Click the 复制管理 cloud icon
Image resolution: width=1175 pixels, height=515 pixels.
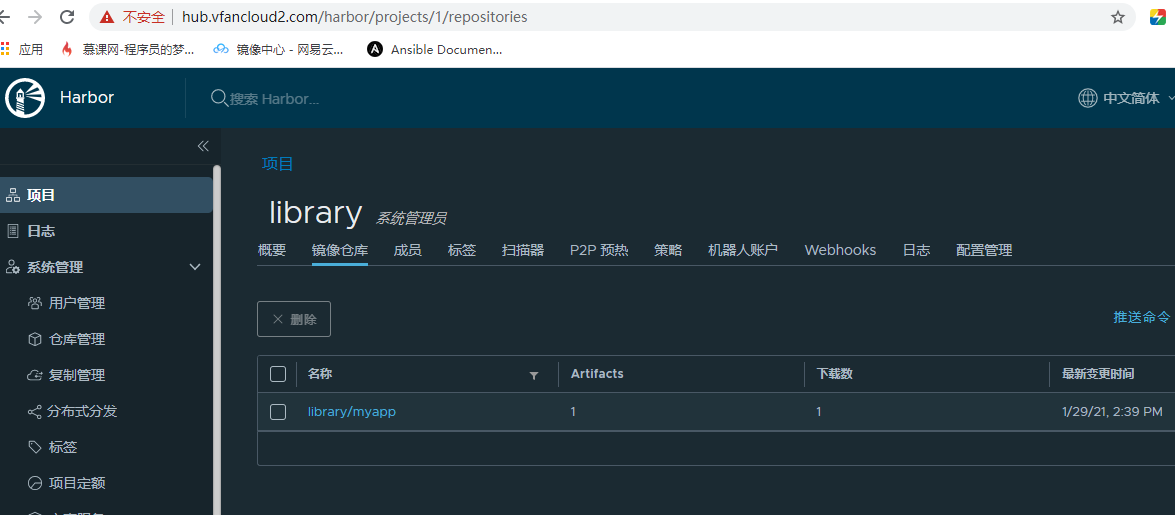coord(34,376)
